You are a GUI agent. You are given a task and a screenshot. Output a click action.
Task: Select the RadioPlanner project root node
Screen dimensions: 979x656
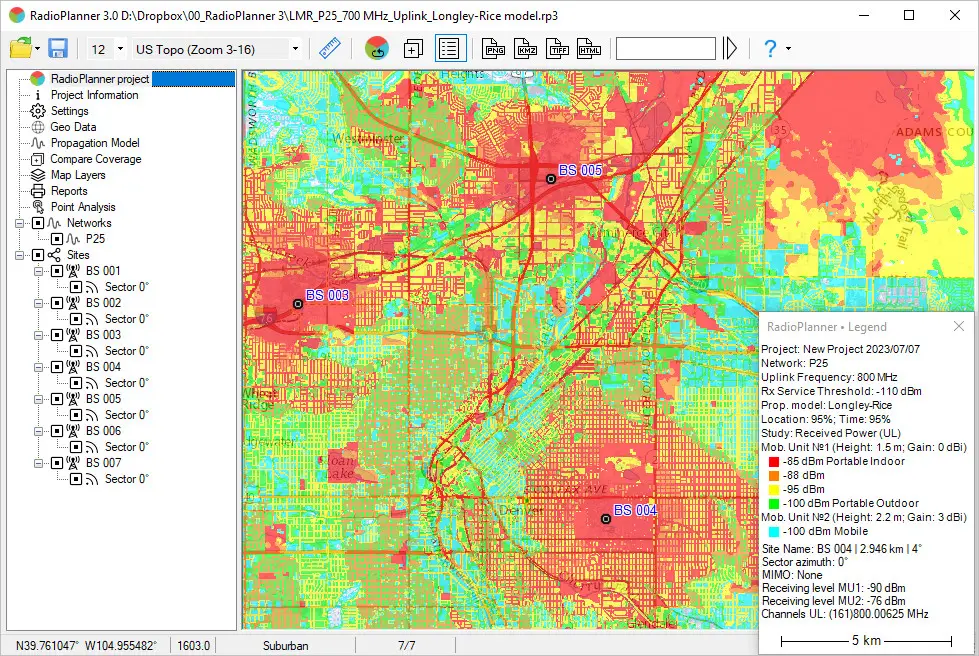tap(100, 79)
